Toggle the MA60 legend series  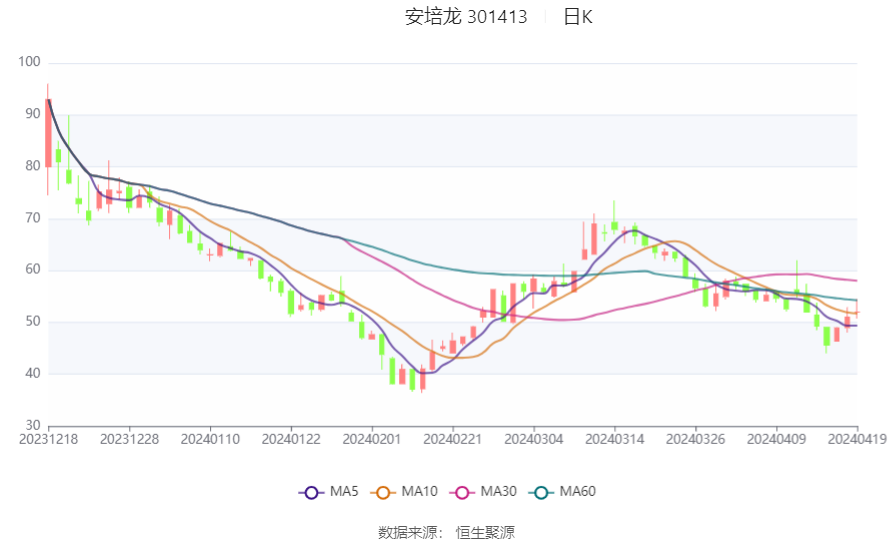pyautogui.click(x=562, y=492)
